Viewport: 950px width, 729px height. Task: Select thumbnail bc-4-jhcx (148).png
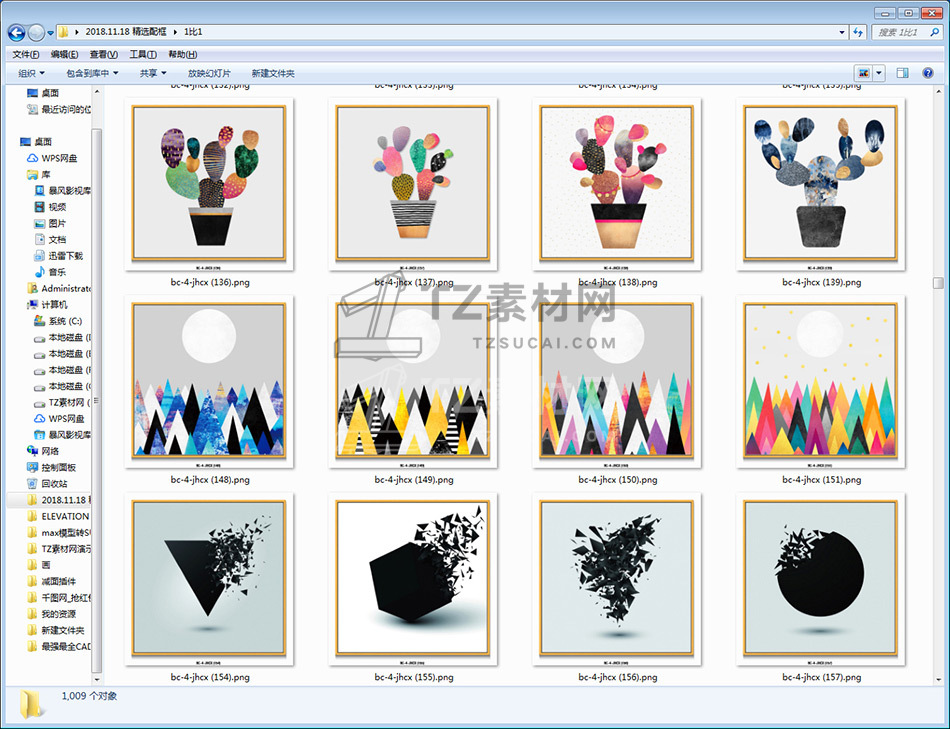209,382
